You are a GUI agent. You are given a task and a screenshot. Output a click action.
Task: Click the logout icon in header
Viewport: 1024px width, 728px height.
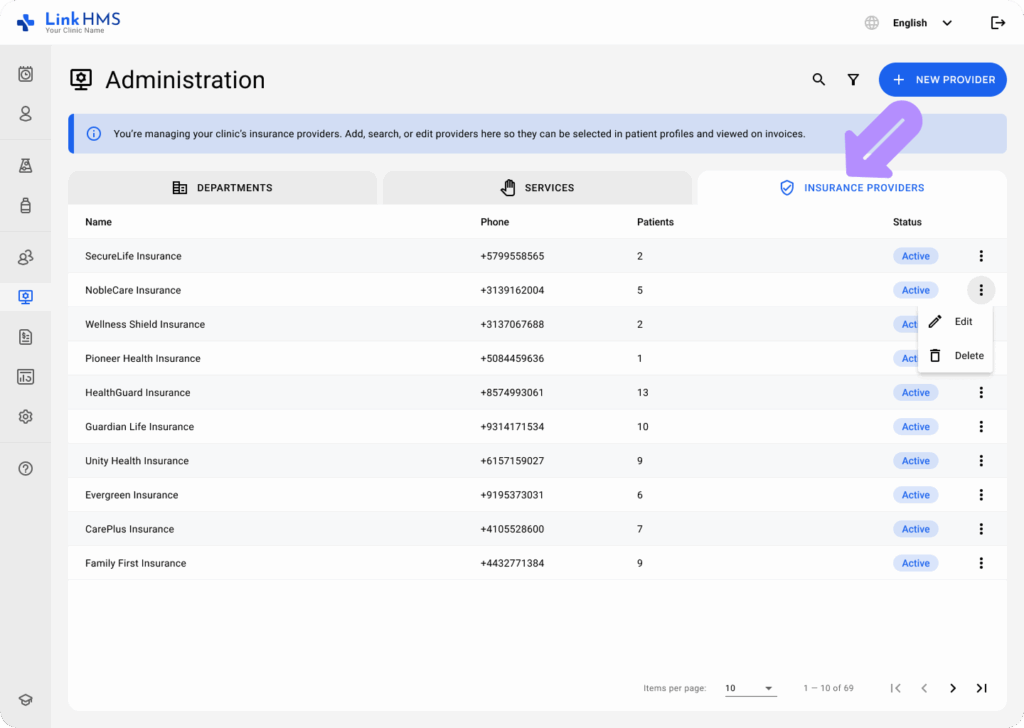click(x=997, y=23)
